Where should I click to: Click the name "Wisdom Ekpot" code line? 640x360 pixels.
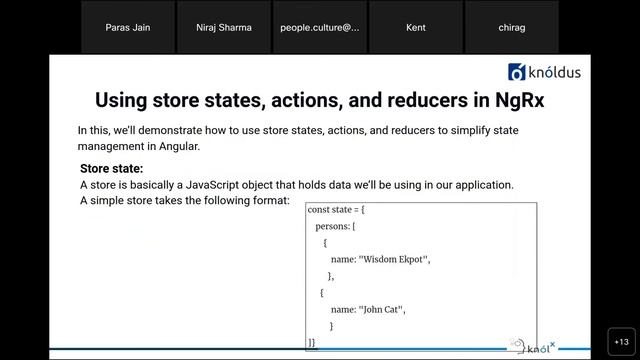pos(380,260)
